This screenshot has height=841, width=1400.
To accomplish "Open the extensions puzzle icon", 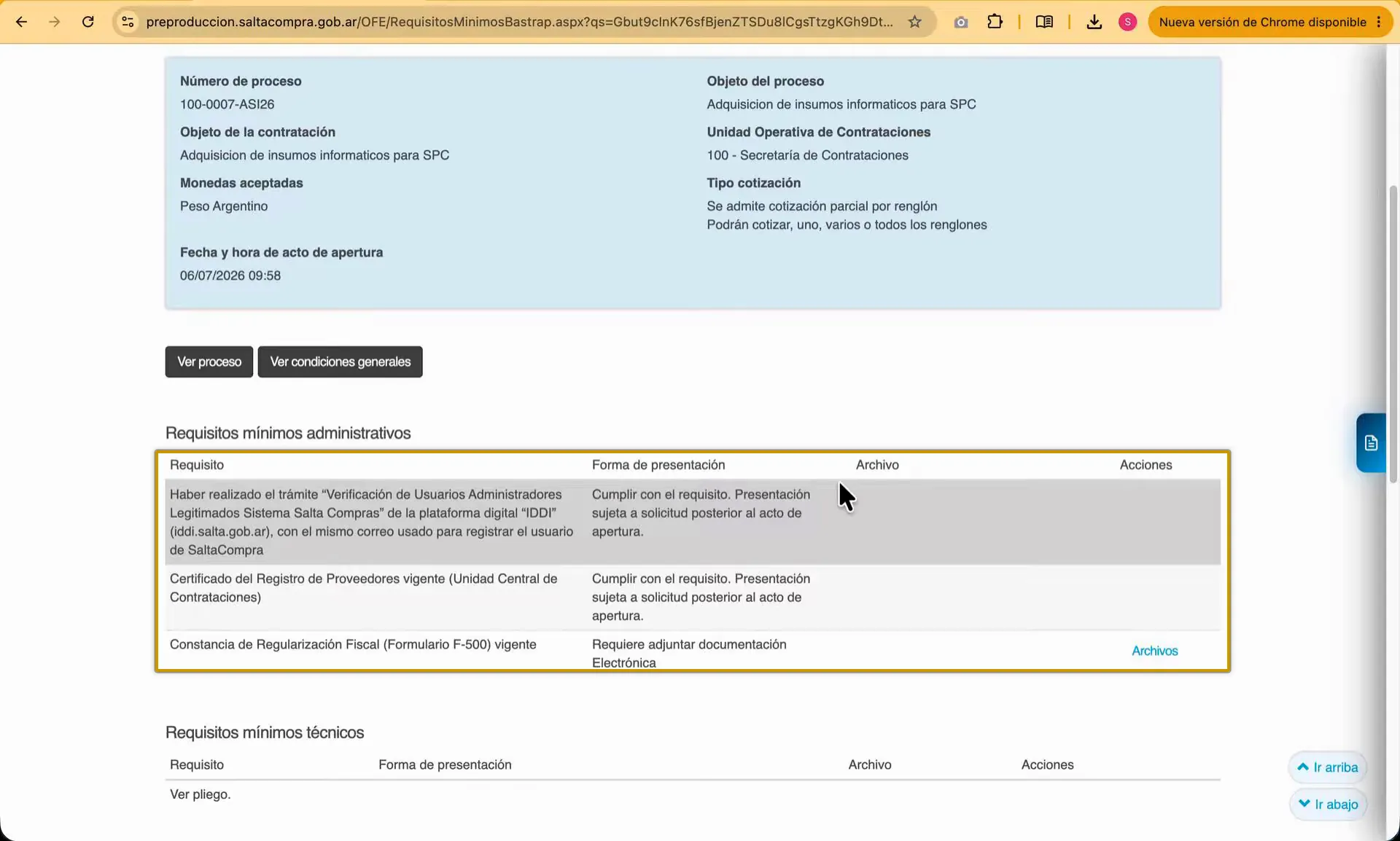I will tap(995, 22).
